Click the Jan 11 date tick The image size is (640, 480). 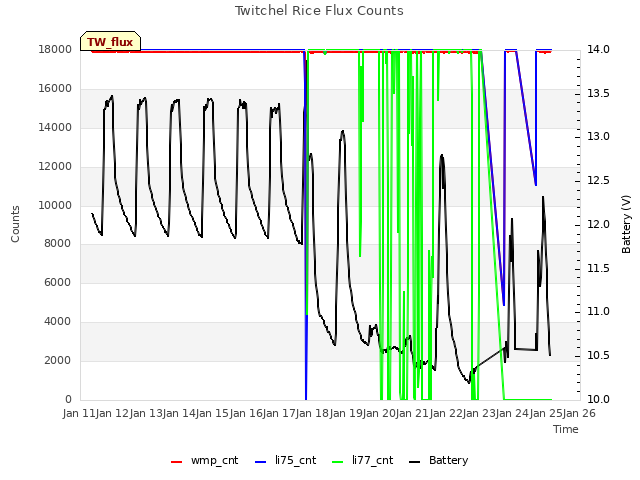79,413
